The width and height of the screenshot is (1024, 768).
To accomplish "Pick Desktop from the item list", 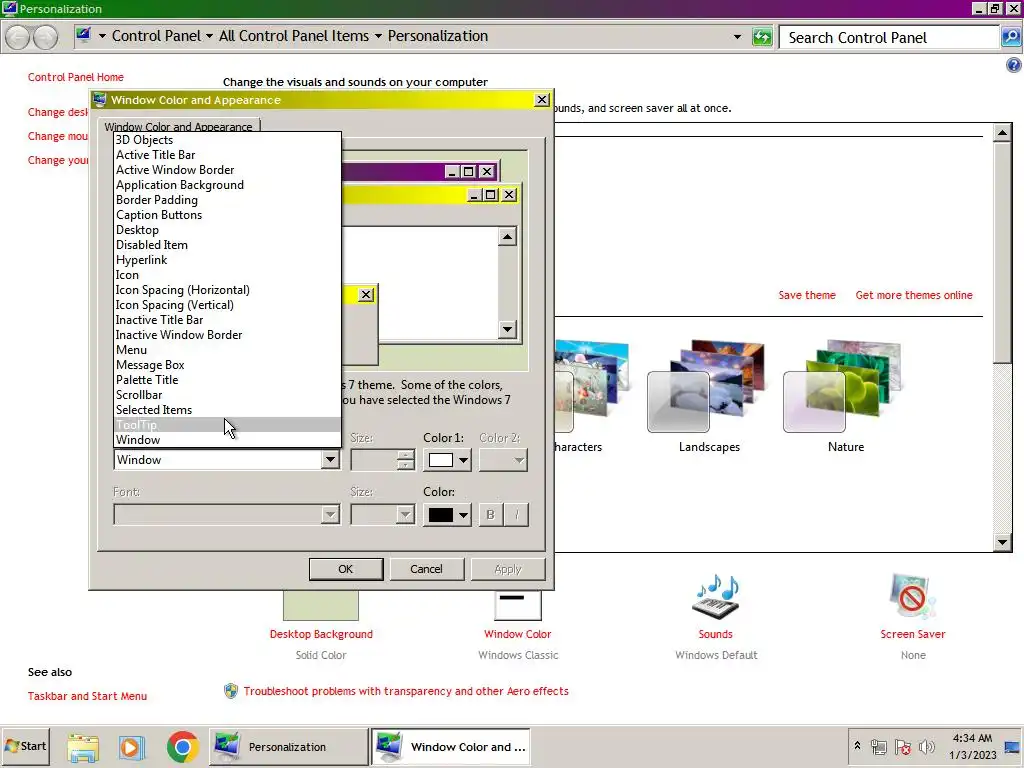I will [x=227, y=230].
